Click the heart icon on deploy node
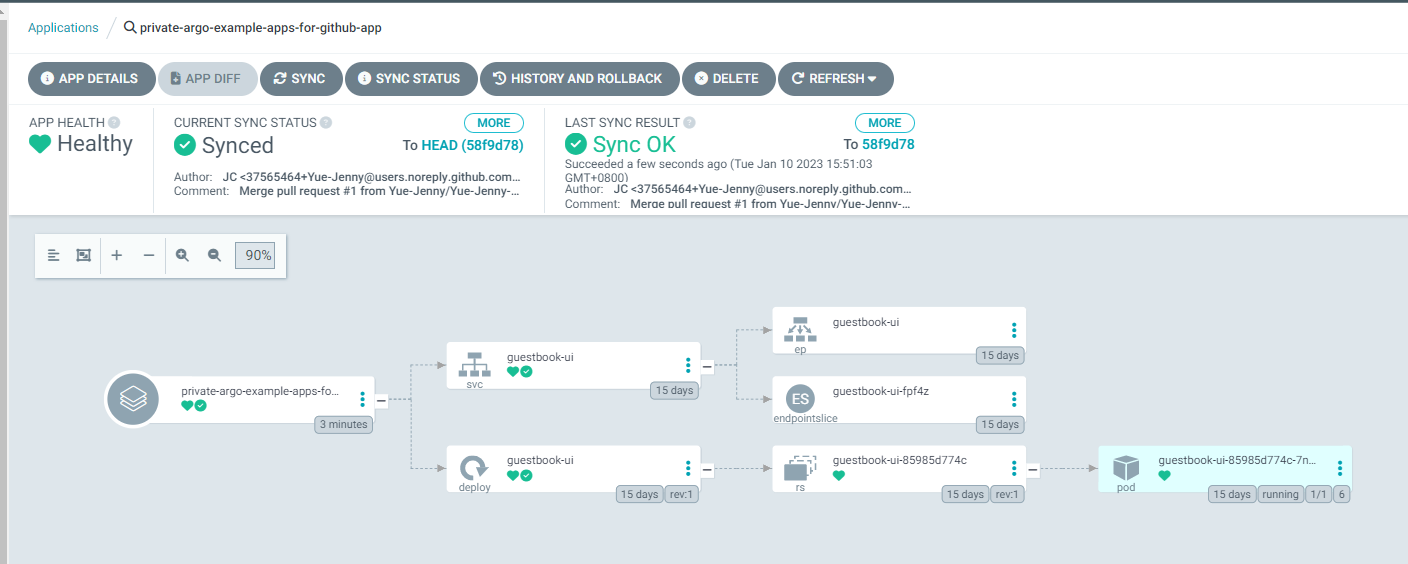The width and height of the screenshot is (1408, 564). [513, 476]
